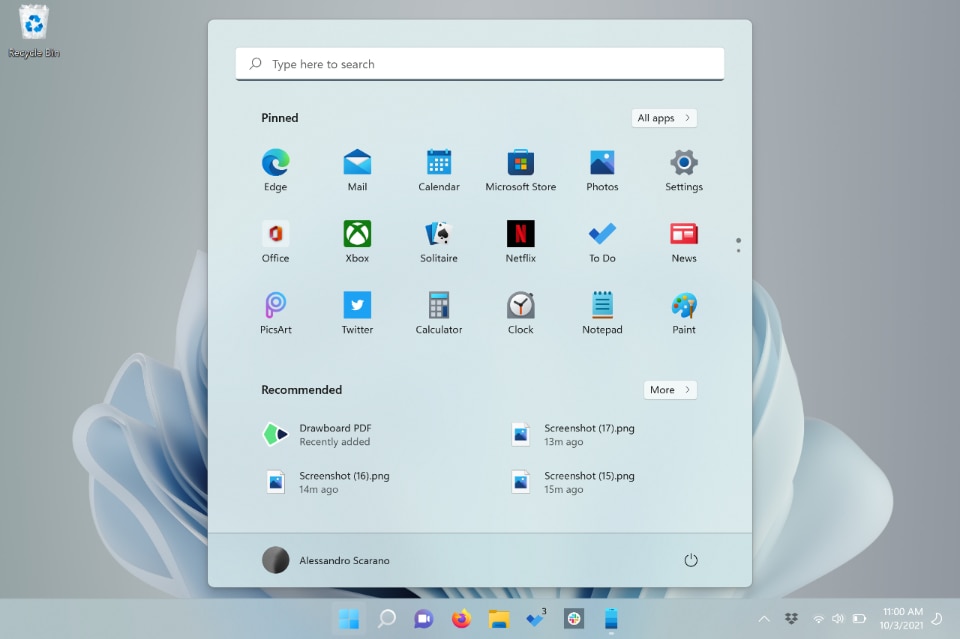Open Firefox from the taskbar
960x639 pixels.
461,619
